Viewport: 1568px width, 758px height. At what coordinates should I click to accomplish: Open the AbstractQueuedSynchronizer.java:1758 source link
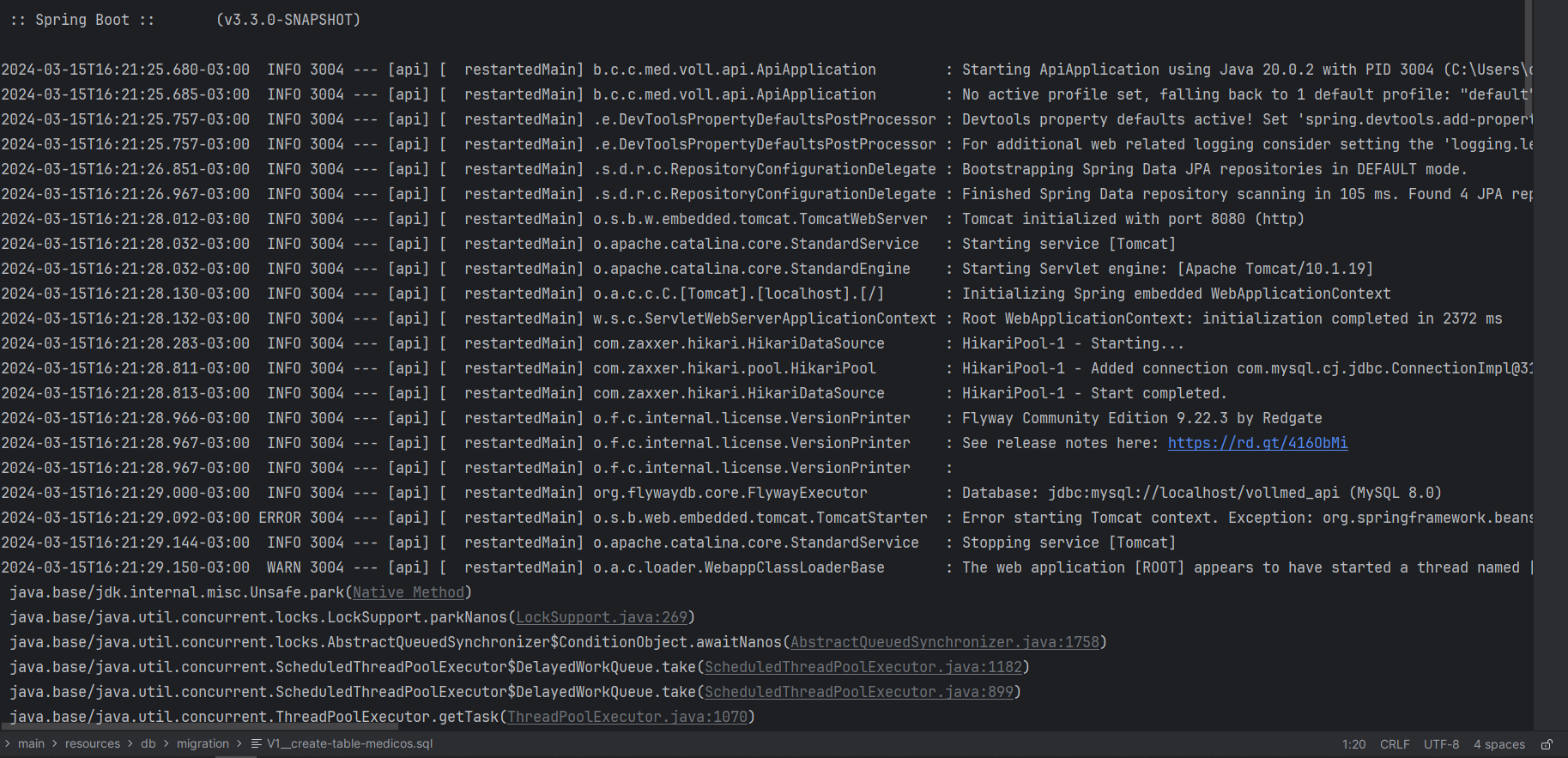(945, 642)
